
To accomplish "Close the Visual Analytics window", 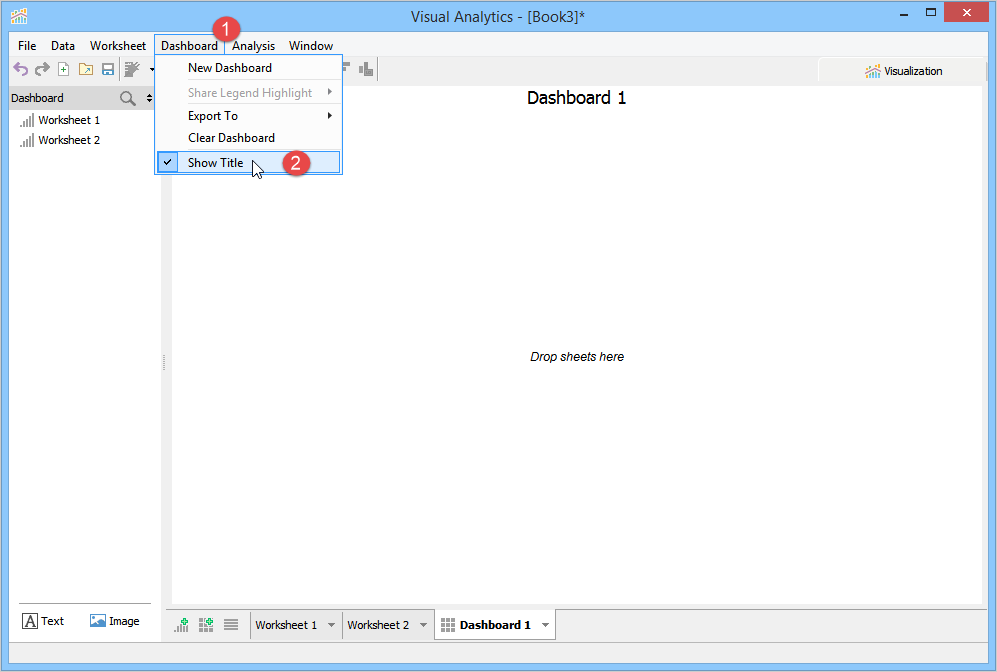I will (966, 13).
